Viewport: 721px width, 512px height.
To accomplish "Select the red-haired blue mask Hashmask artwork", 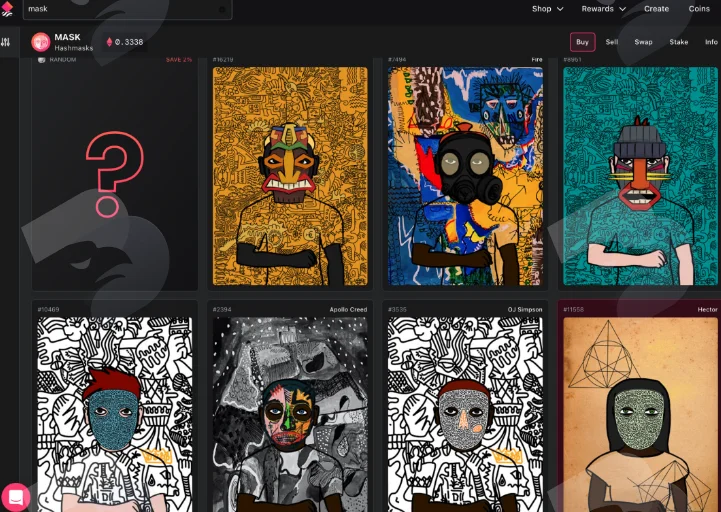I will click(x=114, y=414).
